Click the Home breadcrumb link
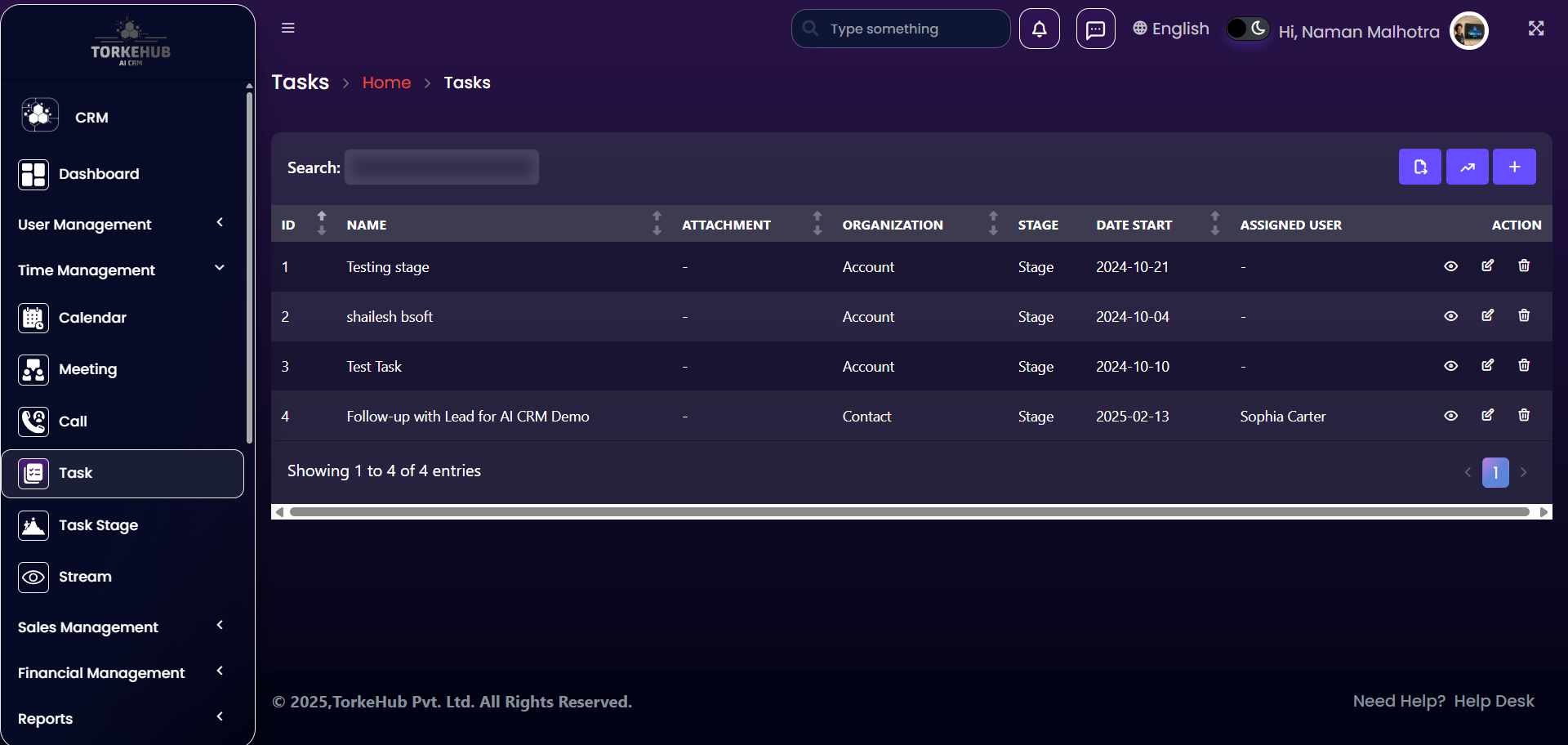1568x745 pixels. click(386, 83)
